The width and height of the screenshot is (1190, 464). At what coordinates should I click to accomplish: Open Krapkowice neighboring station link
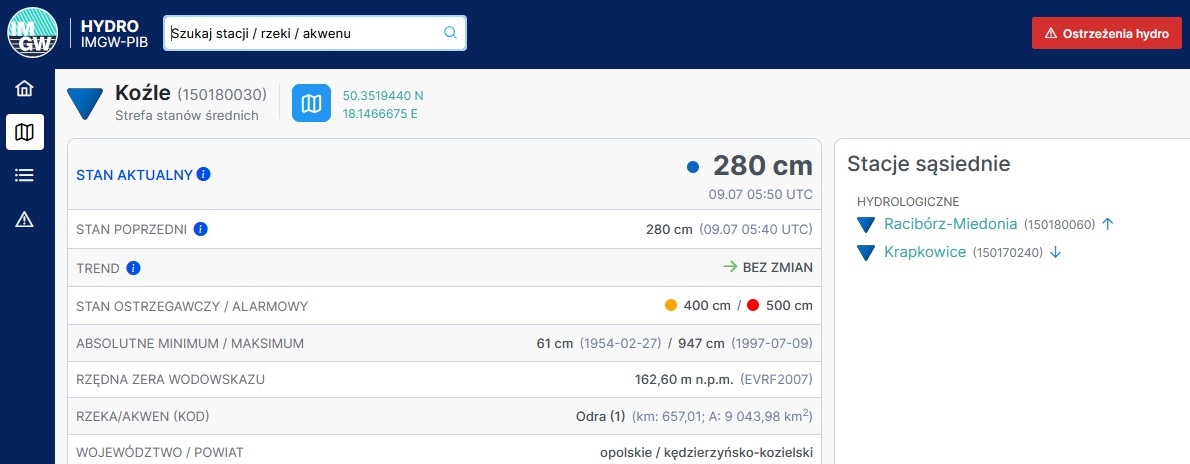point(925,252)
